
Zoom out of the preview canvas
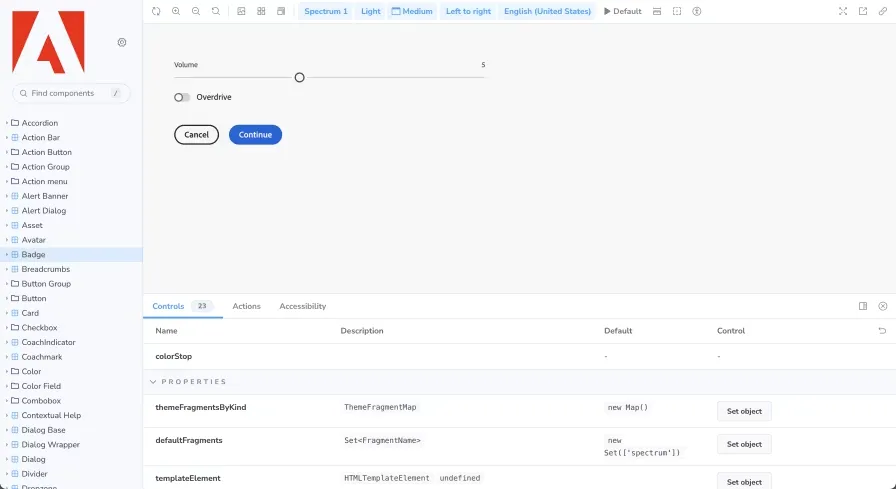click(196, 11)
